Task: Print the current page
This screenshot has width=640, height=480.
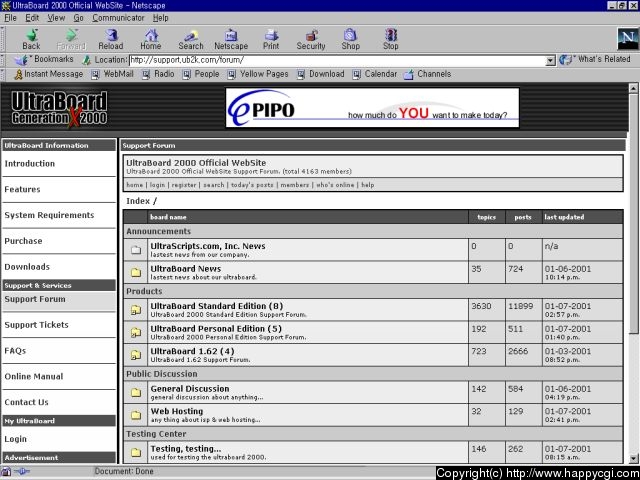Action: (x=271, y=40)
